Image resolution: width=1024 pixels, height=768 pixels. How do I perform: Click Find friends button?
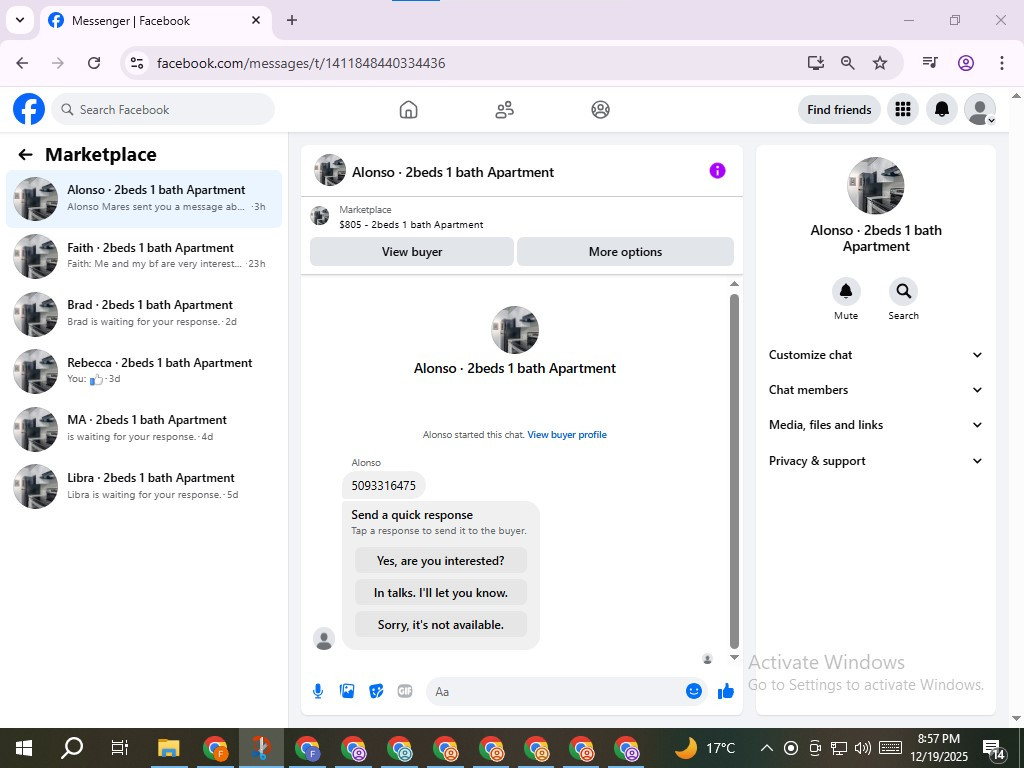(839, 110)
